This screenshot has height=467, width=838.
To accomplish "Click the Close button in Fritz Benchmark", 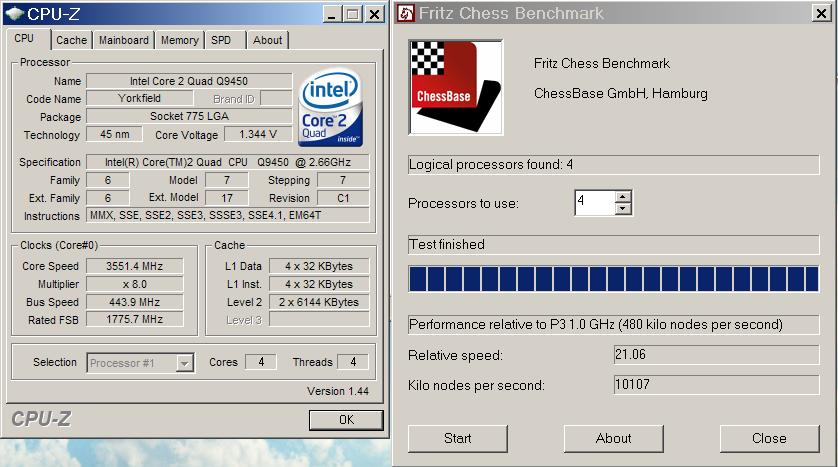I will coord(769,439).
